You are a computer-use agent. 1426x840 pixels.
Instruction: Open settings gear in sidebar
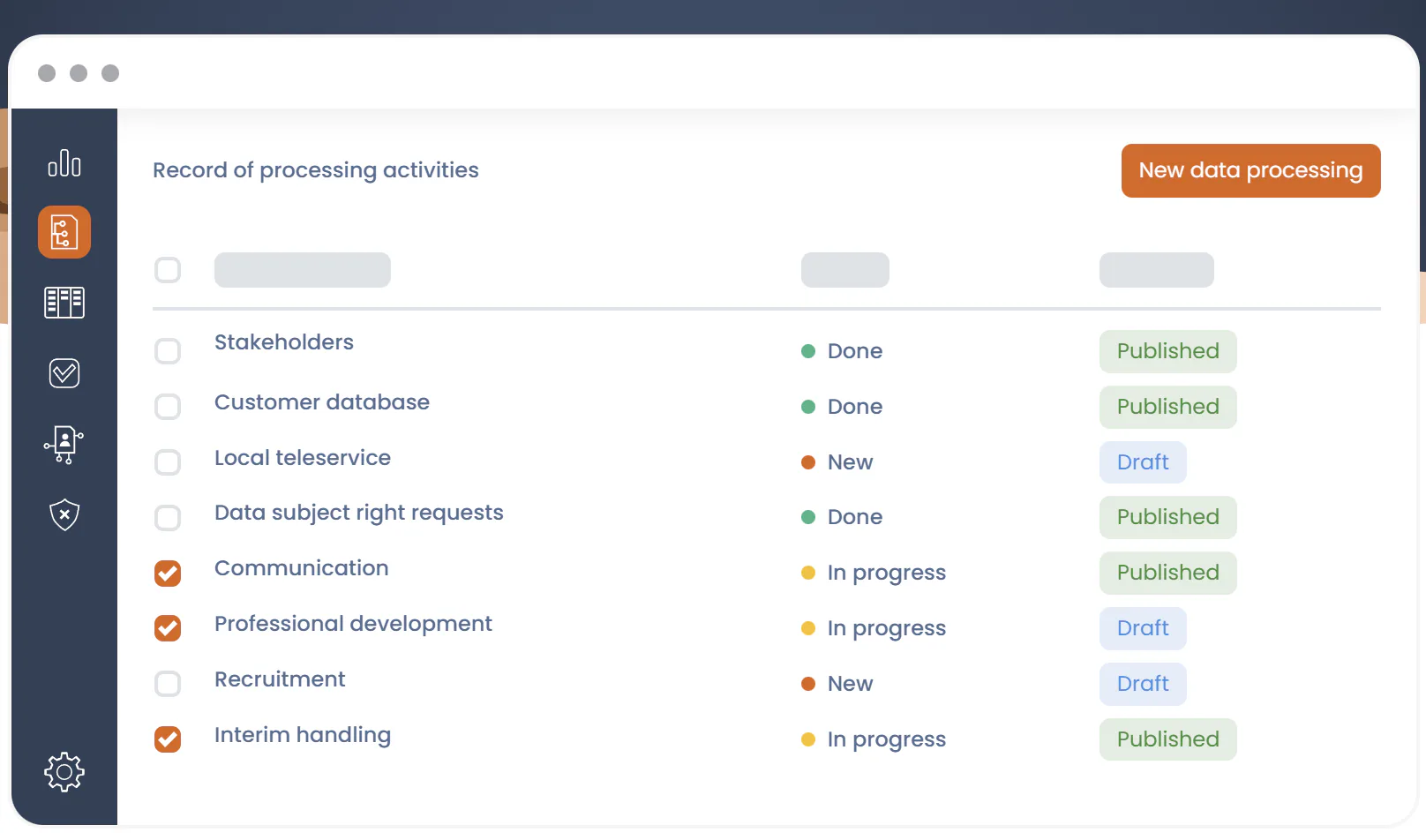64,772
